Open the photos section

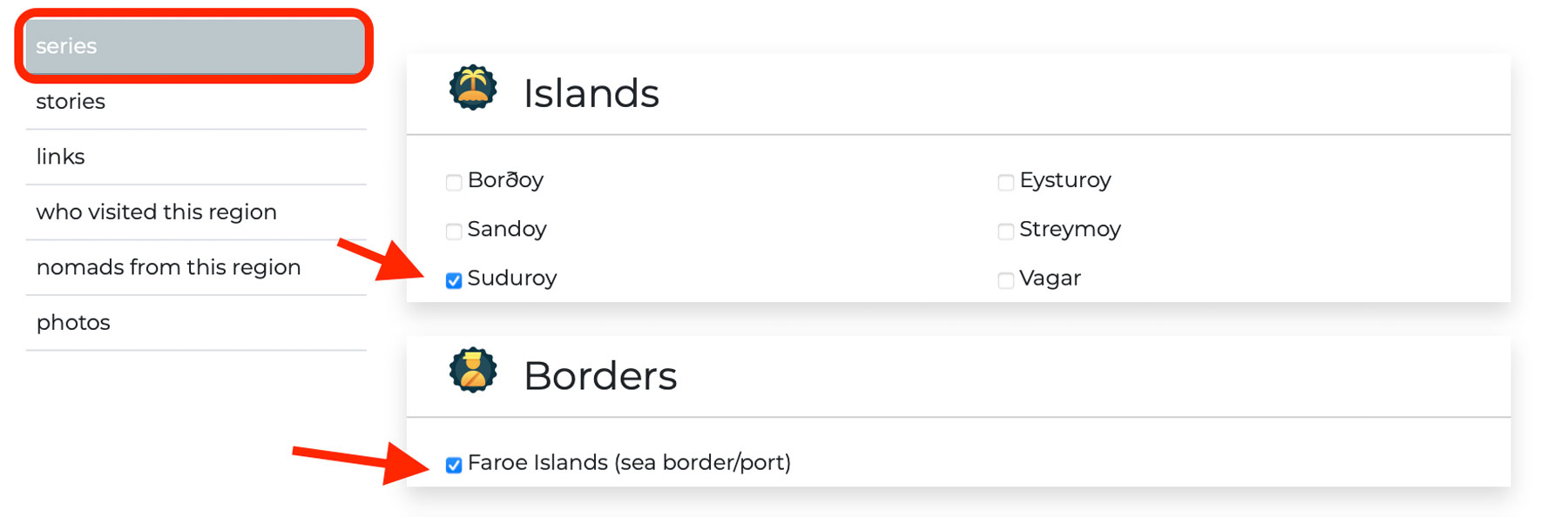point(73,323)
